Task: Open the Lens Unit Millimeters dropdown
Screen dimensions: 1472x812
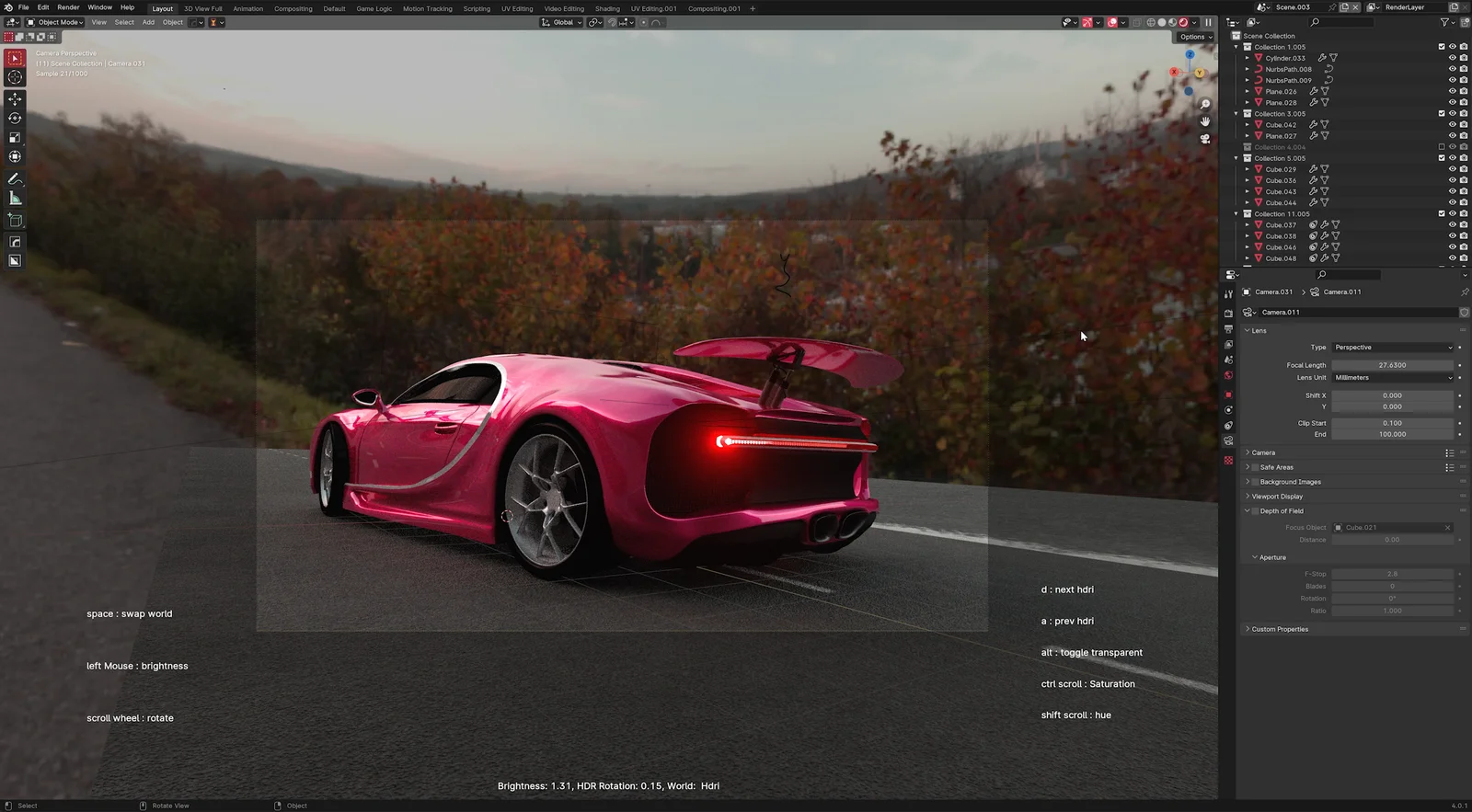Action: [1393, 378]
